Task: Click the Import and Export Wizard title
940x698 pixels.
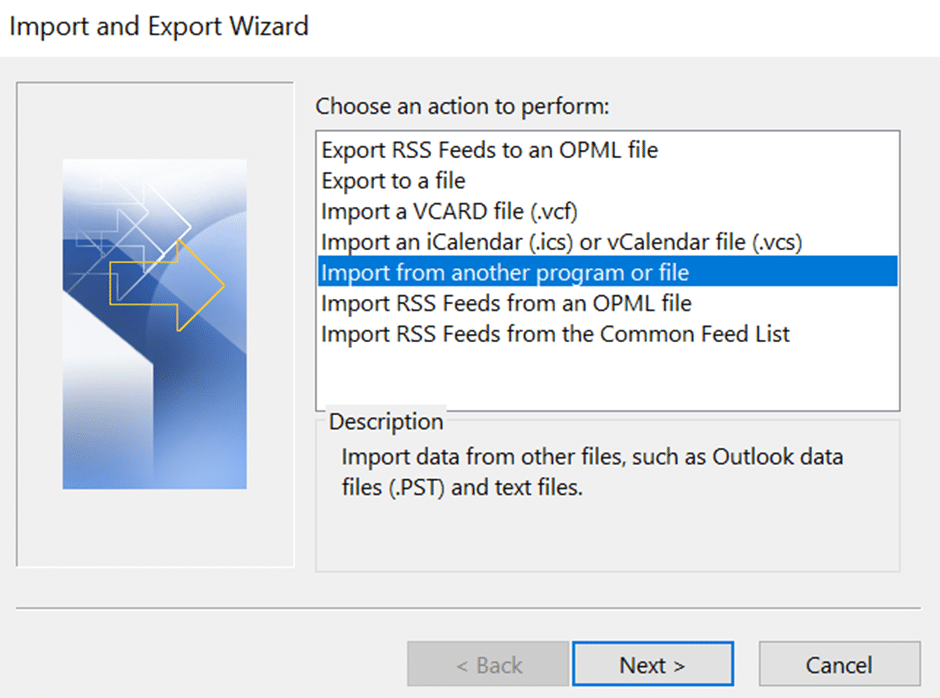Action: click(x=158, y=26)
